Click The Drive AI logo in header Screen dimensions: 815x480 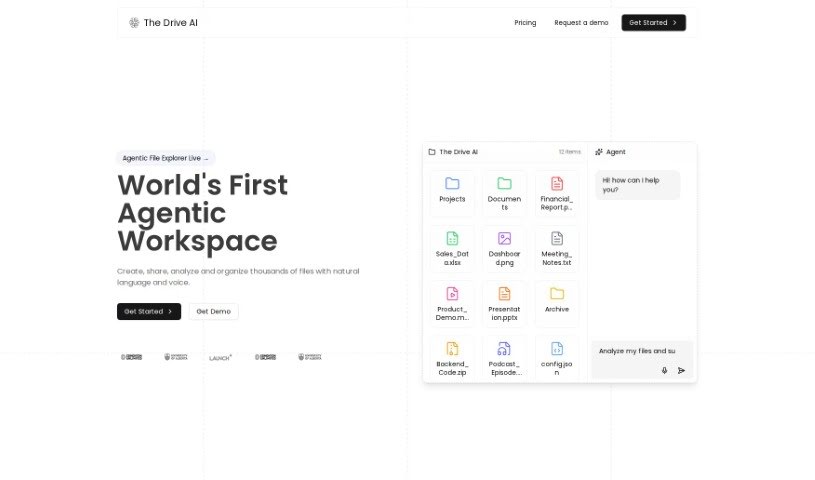click(162, 22)
